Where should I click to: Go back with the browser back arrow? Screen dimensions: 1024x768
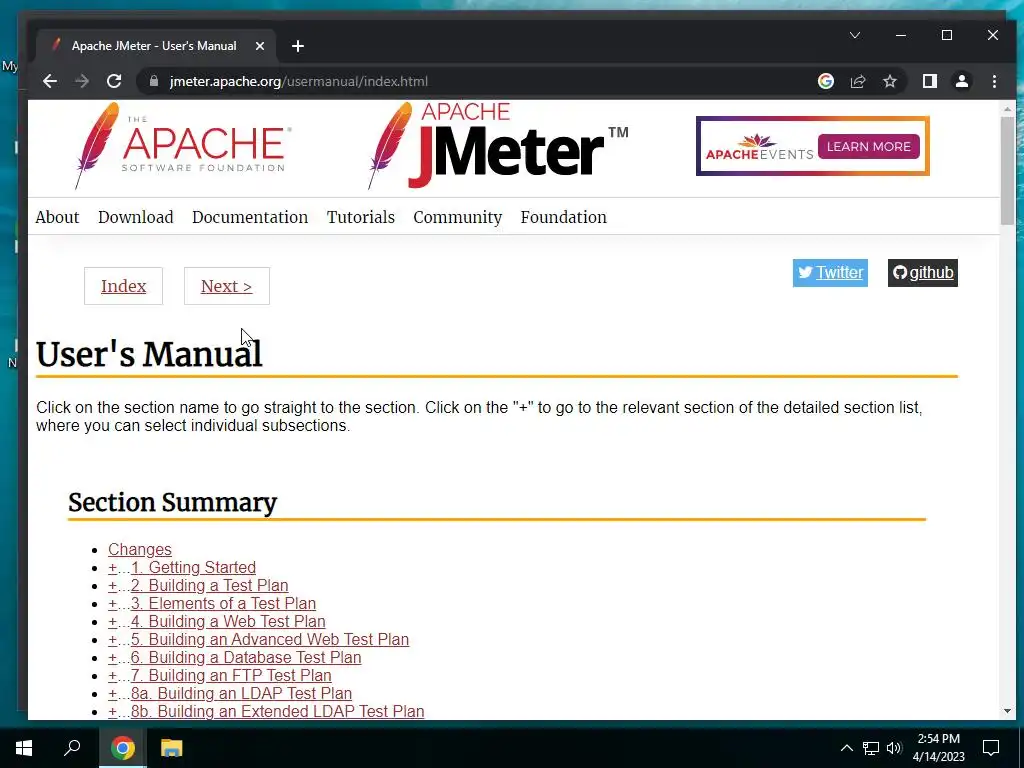(50, 81)
